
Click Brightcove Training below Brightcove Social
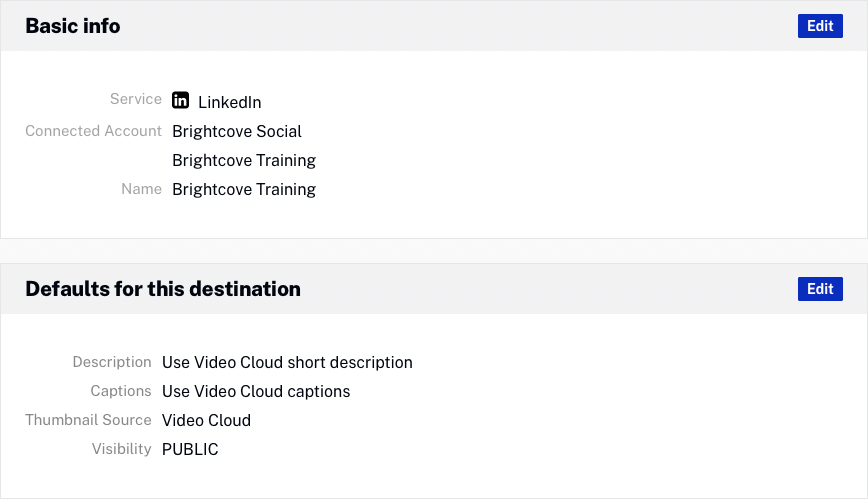pos(244,160)
